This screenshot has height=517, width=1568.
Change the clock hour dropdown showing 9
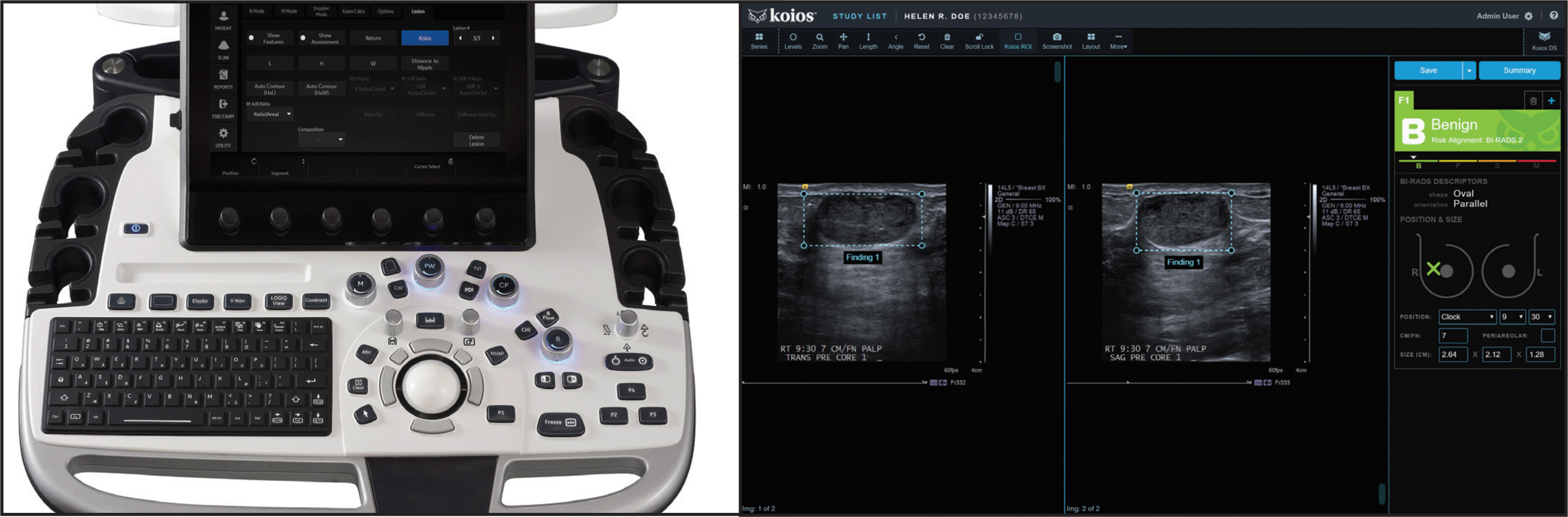coord(1512,317)
